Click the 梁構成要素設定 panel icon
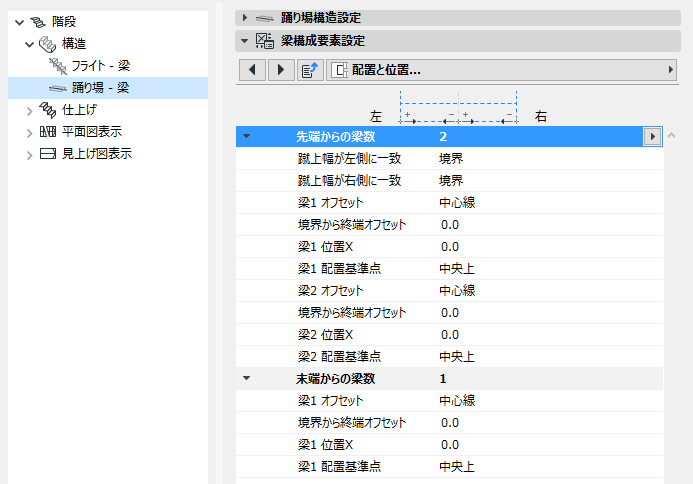This screenshot has height=484, width=693. [x=265, y=41]
